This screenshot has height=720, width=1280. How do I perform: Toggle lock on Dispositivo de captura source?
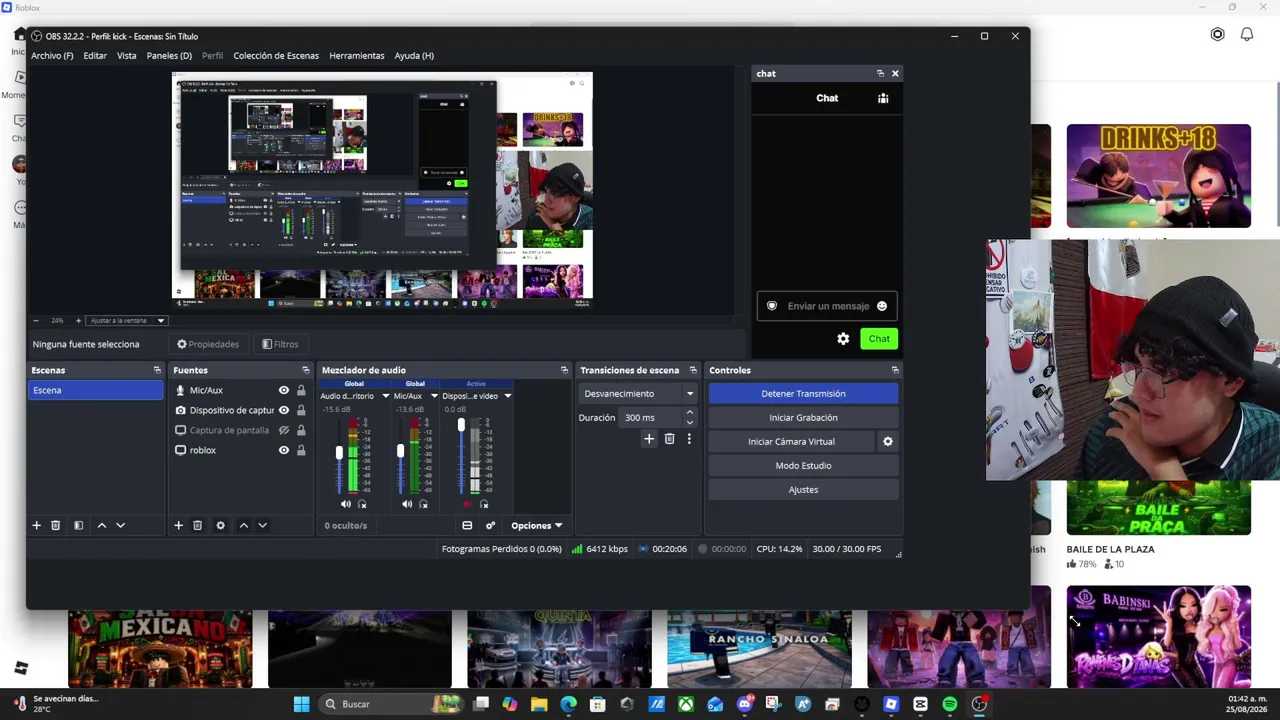(301, 410)
